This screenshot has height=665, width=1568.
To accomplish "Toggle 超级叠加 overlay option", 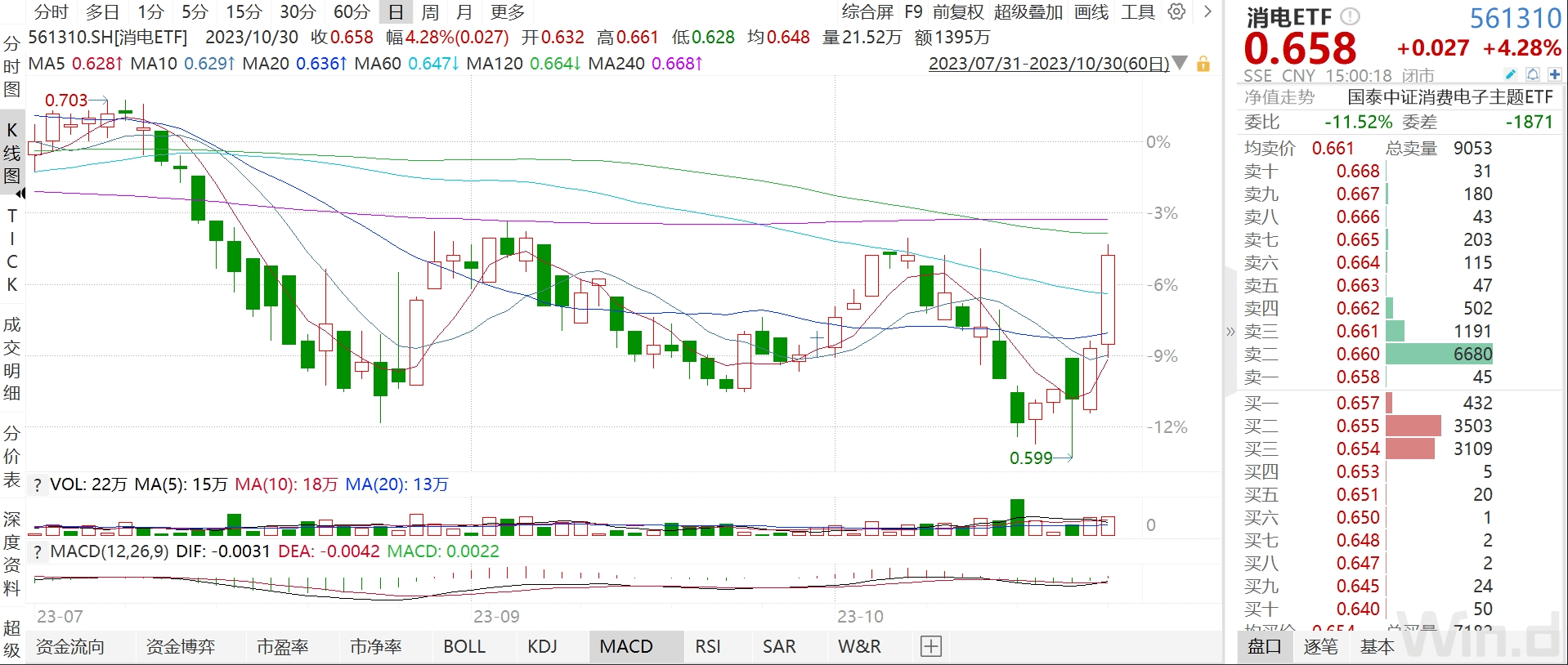I will pyautogui.click(x=1028, y=11).
